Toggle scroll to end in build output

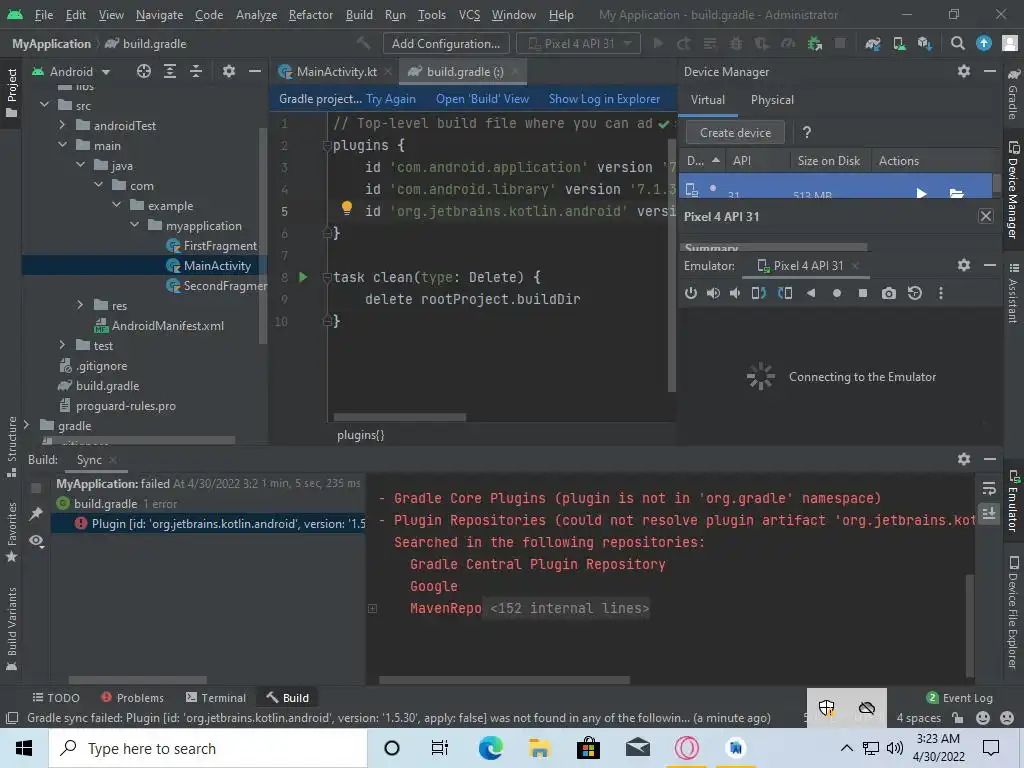click(989, 513)
